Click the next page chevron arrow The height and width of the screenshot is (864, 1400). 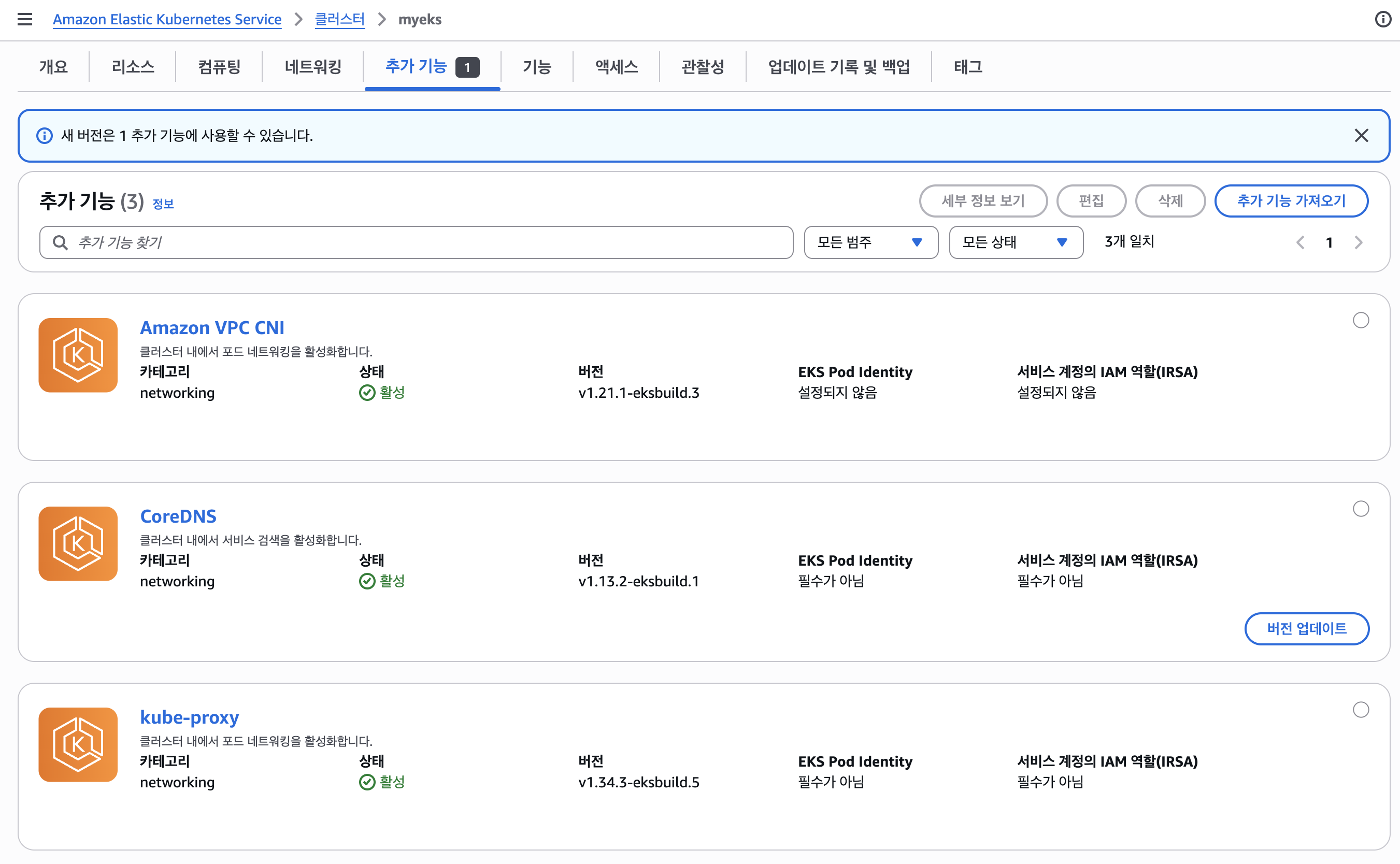pos(1358,242)
